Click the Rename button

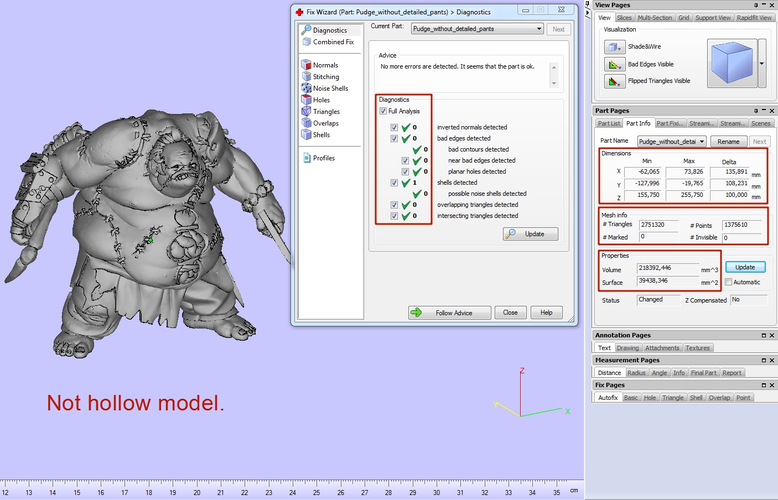point(728,142)
